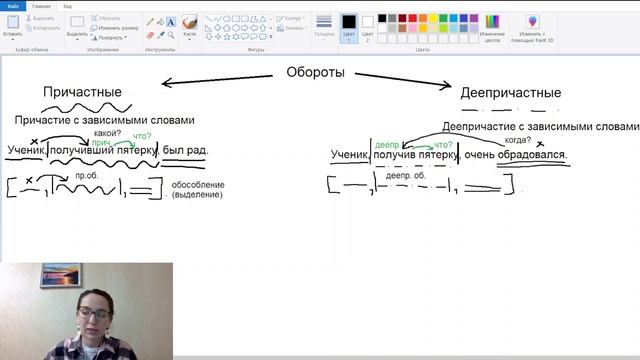640x360 pixels.
Task: Choose the Triangle shape
Action: point(262,19)
